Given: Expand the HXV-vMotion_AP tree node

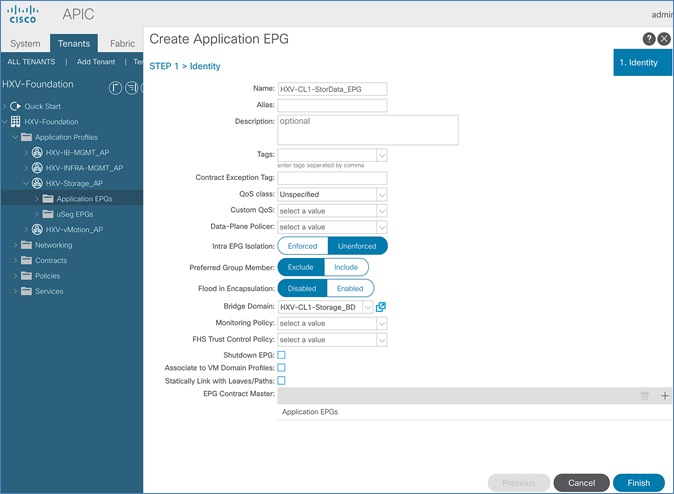Looking at the screenshot, I should point(26,230).
